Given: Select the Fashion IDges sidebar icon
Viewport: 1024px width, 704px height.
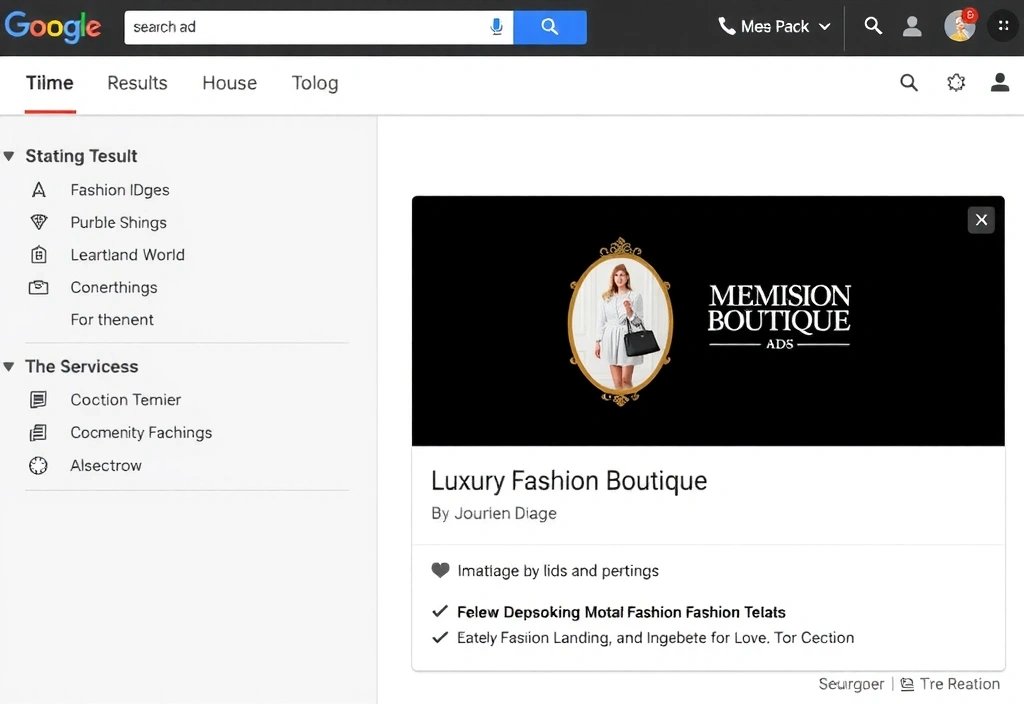Looking at the screenshot, I should [x=40, y=189].
